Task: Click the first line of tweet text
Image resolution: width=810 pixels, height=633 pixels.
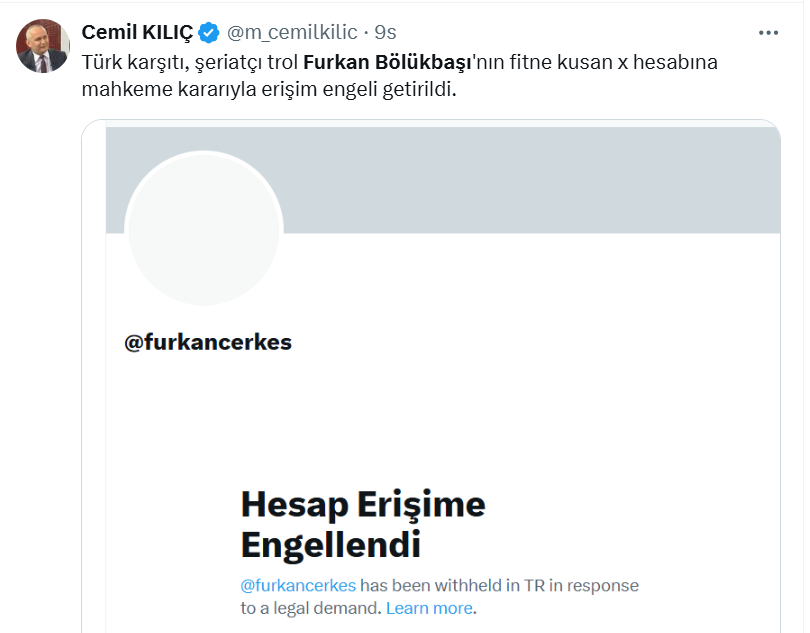Action: pos(190,62)
